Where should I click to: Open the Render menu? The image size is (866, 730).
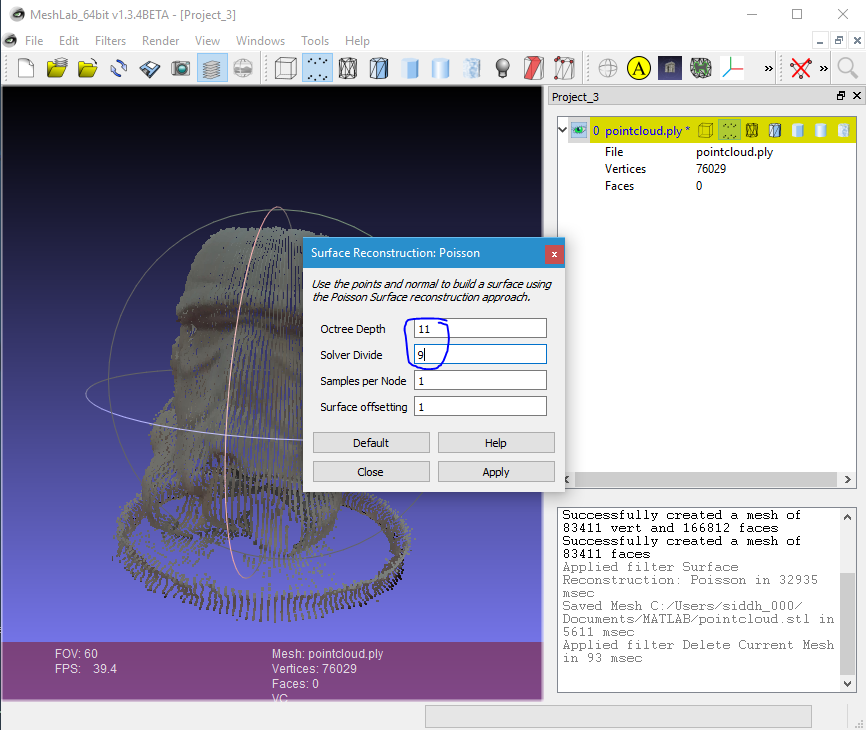160,41
